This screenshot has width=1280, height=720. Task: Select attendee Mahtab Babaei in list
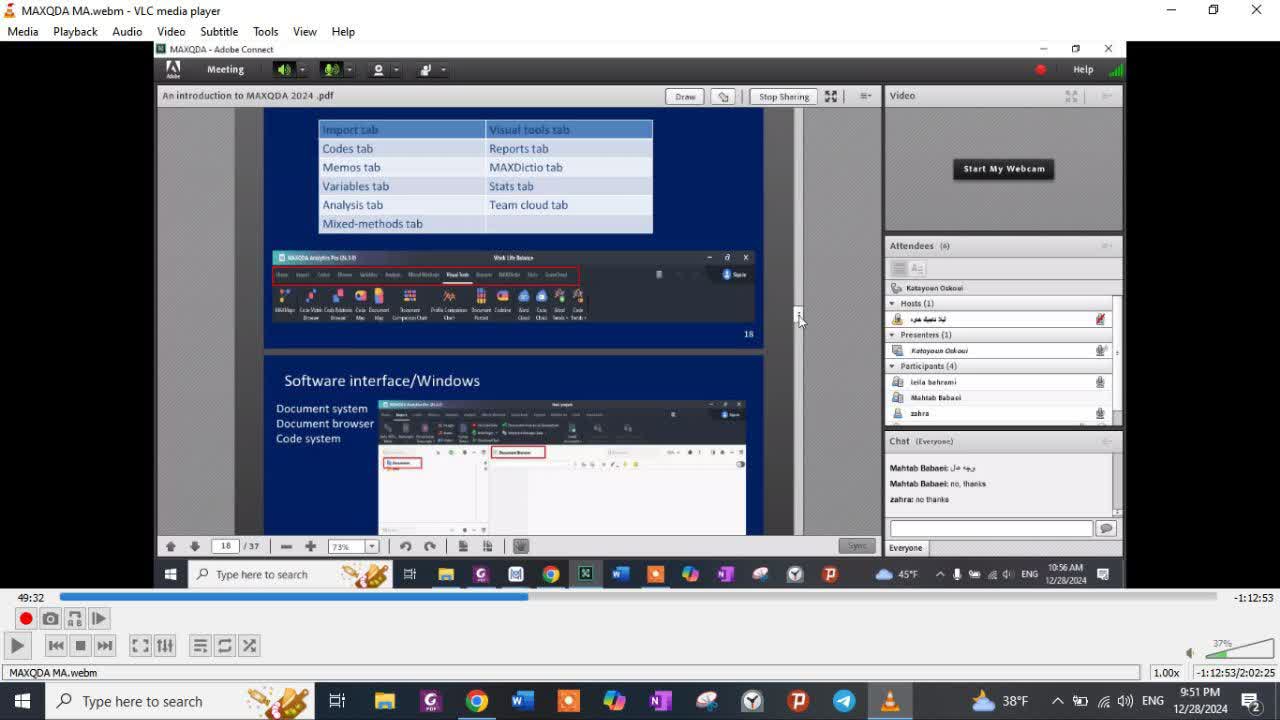[935, 398]
